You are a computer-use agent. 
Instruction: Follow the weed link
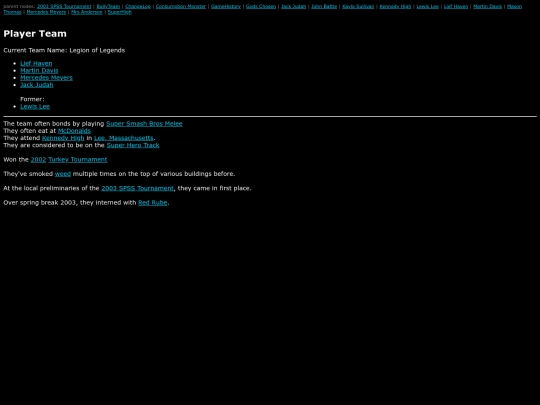coord(63,174)
